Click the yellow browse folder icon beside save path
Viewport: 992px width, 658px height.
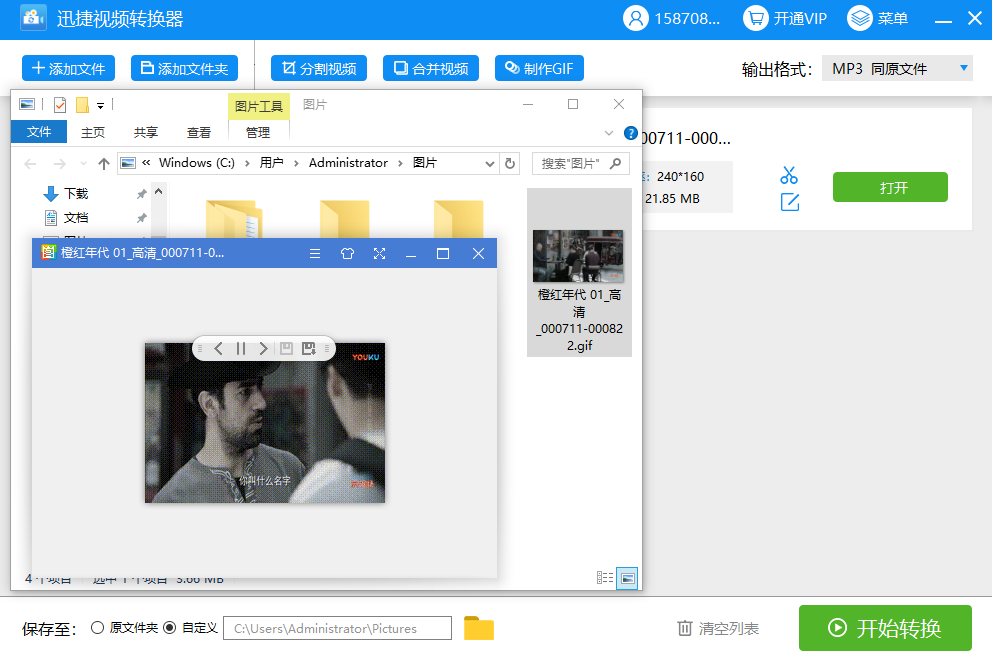pyautogui.click(x=479, y=628)
